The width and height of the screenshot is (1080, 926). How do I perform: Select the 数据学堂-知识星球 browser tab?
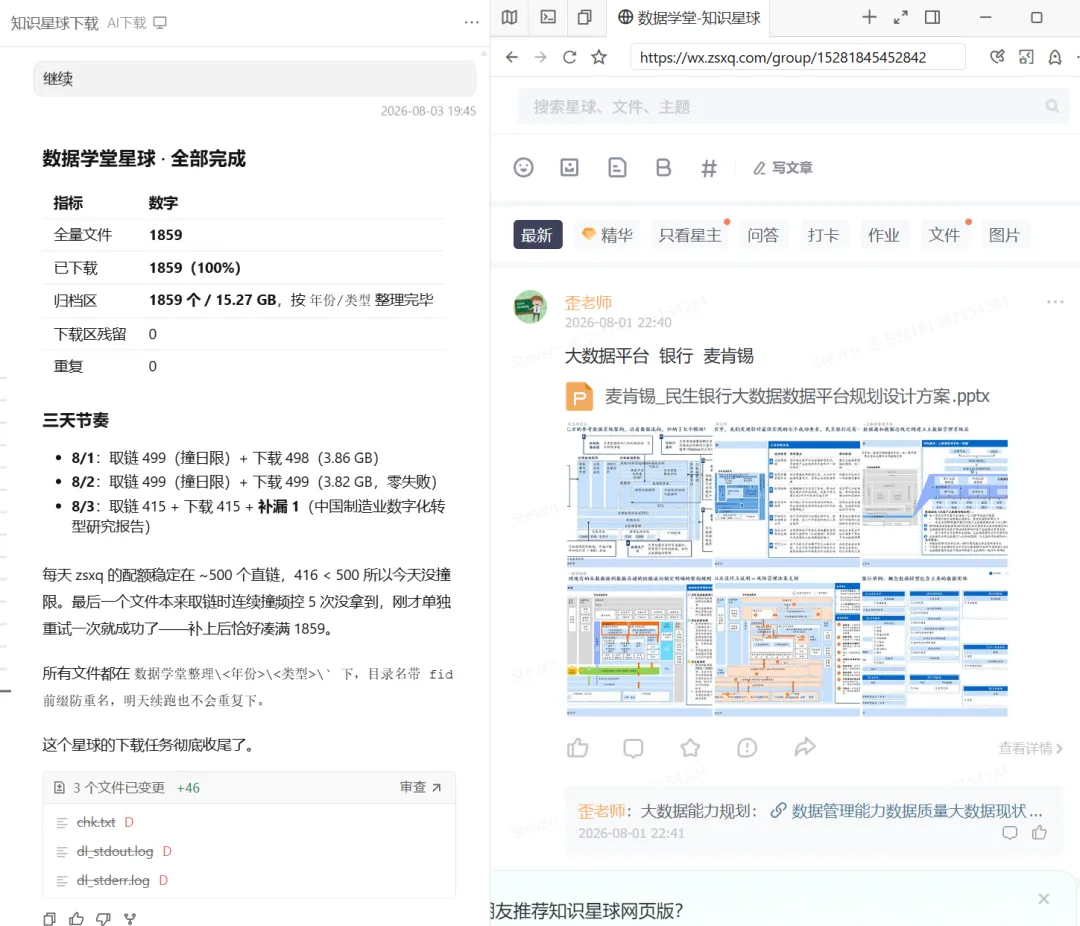(x=689, y=17)
